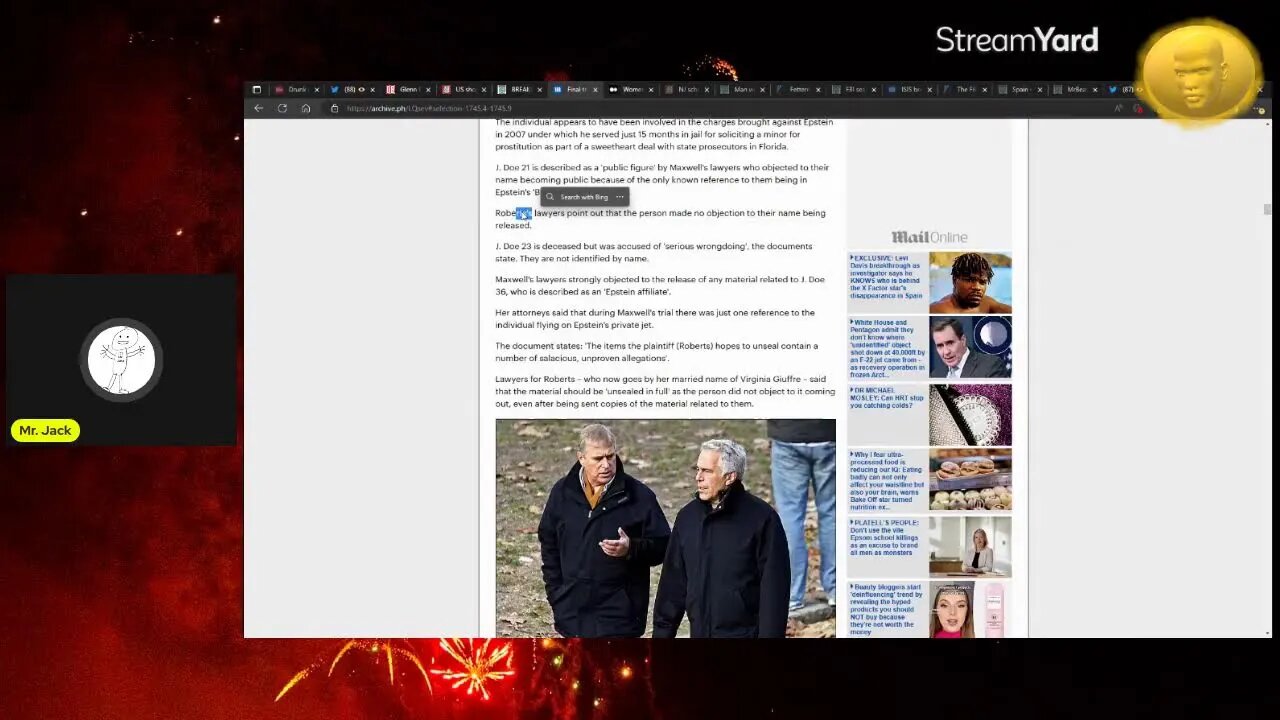This screenshot has height=720, width=1280.
Task: Click paragraph starting 'Her attorneys said that during'
Action: tap(655, 318)
